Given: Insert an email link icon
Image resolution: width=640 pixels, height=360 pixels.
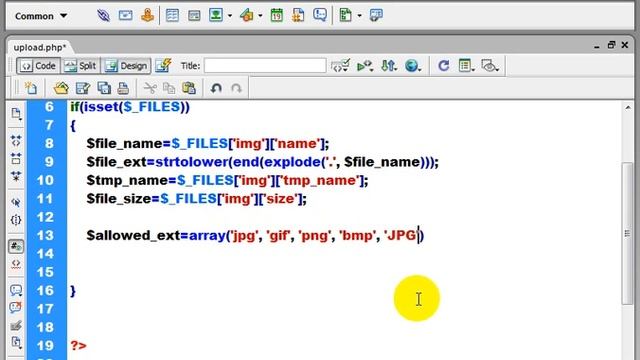Looking at the screenshot, I should point(125,16).
